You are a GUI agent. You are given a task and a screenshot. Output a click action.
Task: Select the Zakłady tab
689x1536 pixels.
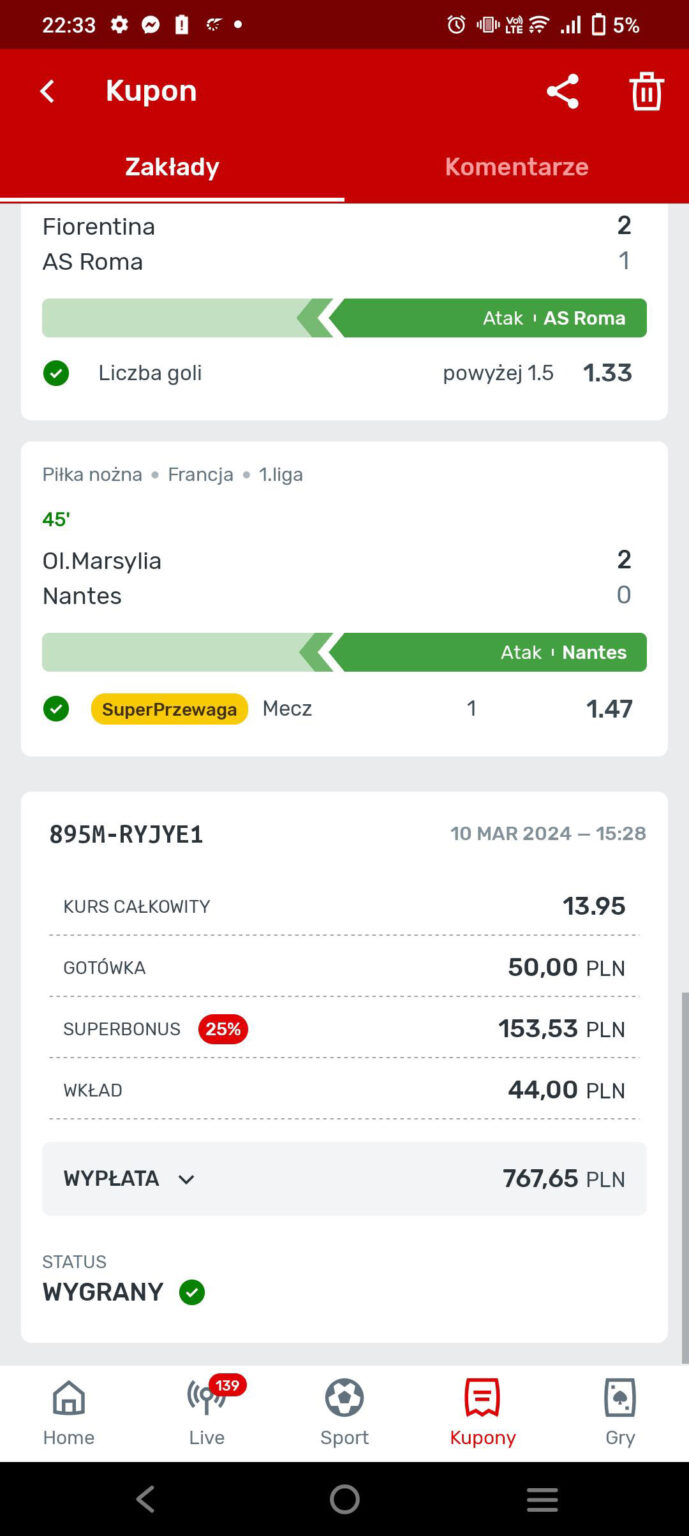pyautogui.click(x=172, y=167)
